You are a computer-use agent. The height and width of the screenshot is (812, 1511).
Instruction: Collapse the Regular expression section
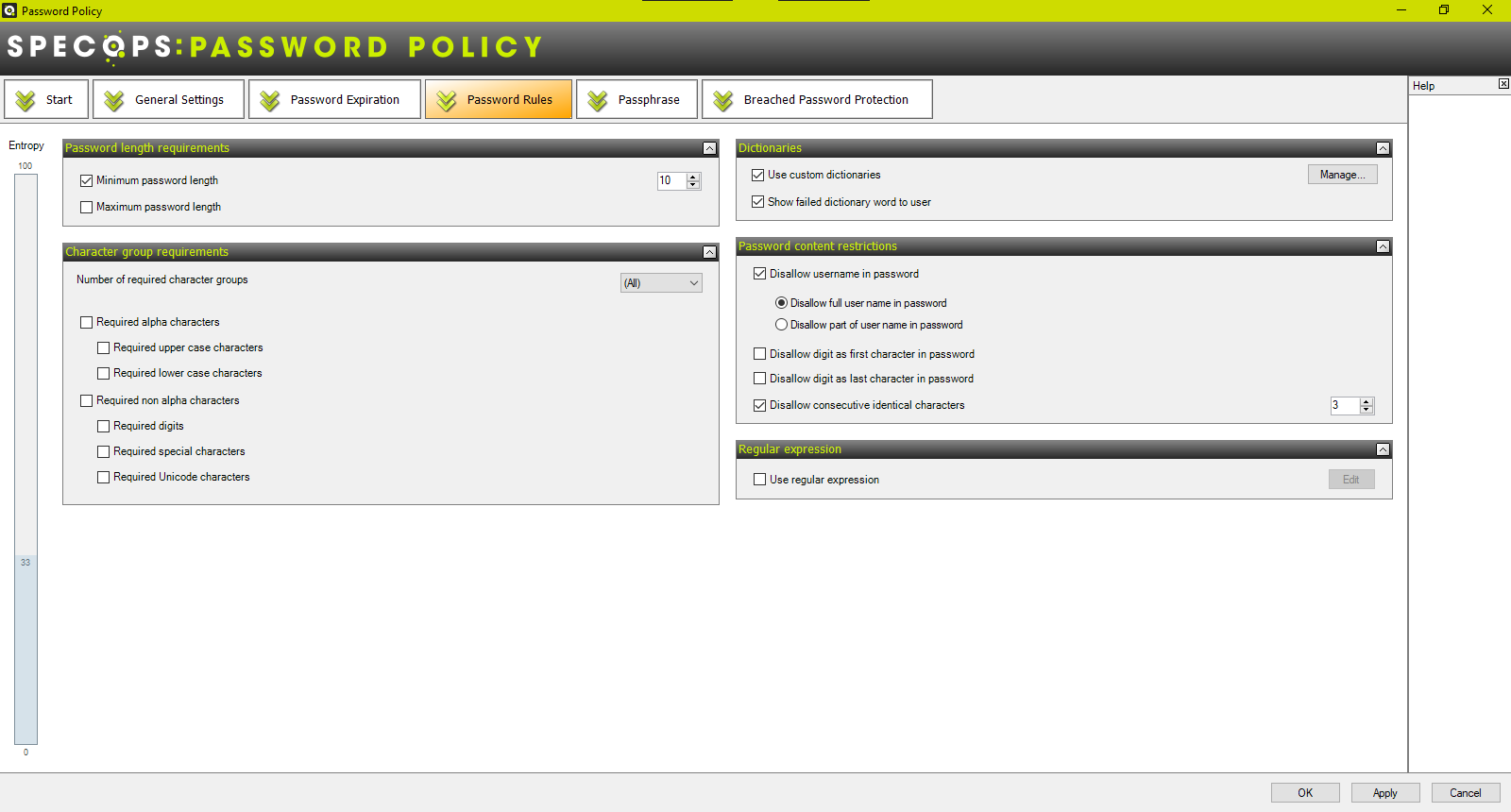click(x=1383, y=449)
